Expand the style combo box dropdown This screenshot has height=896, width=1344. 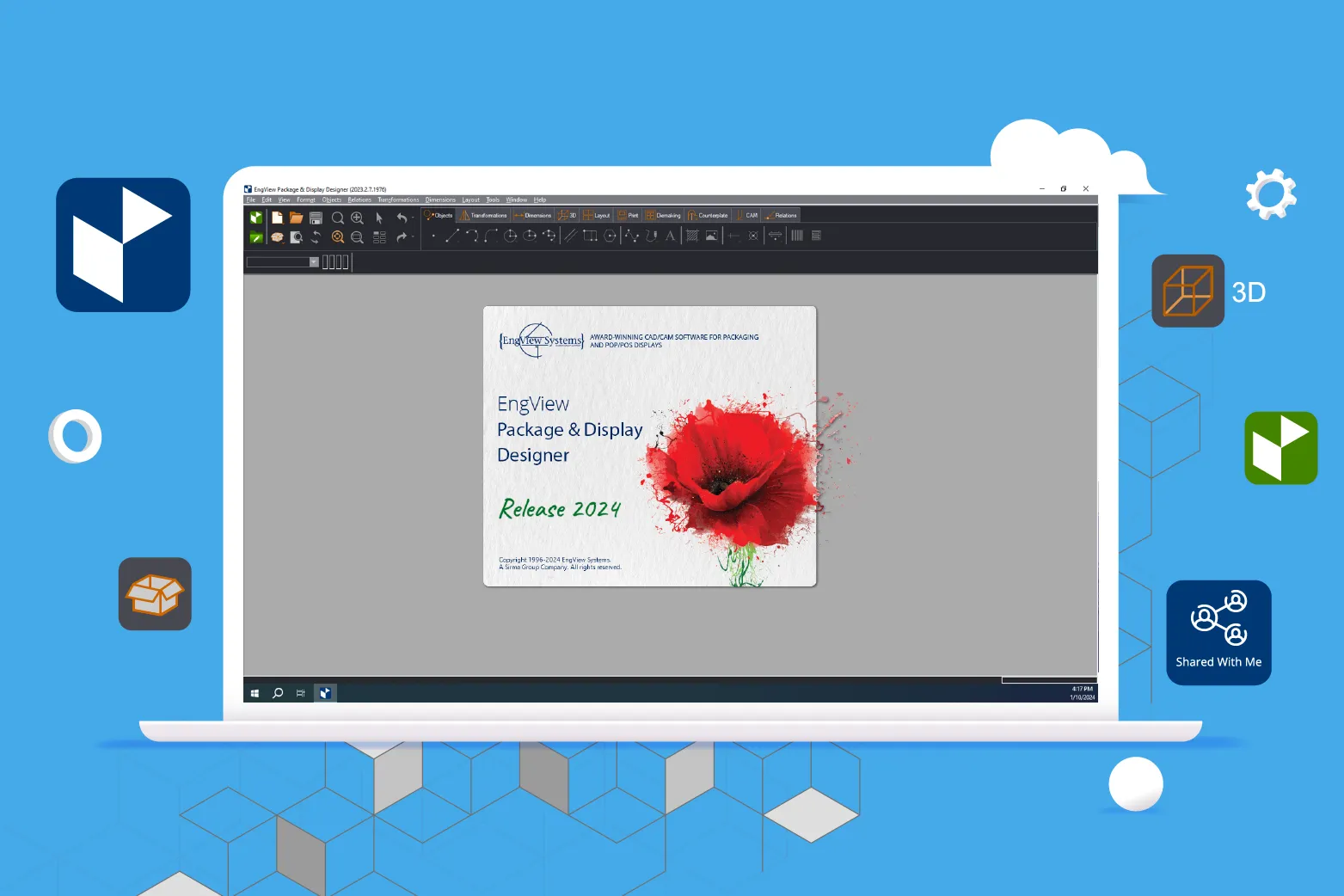point(314,262)
